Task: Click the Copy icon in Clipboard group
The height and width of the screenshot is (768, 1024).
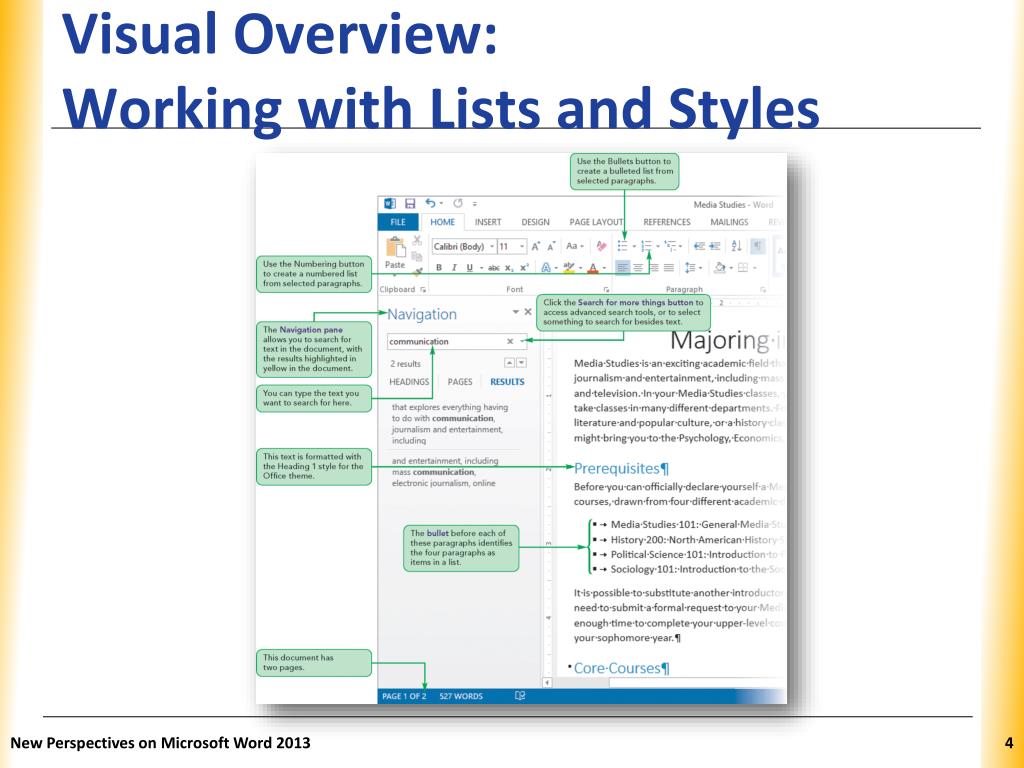Action: click(x=417, y=257)
